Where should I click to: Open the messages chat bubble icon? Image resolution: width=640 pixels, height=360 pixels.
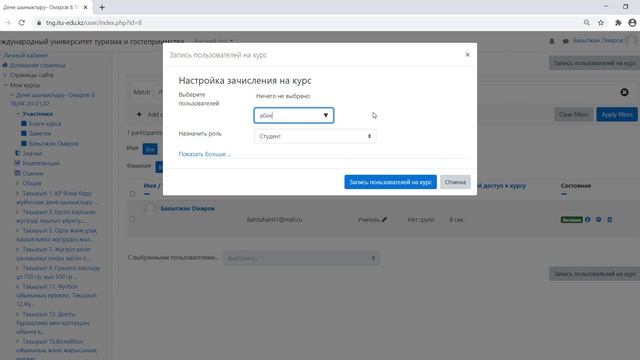click(565, 41)
